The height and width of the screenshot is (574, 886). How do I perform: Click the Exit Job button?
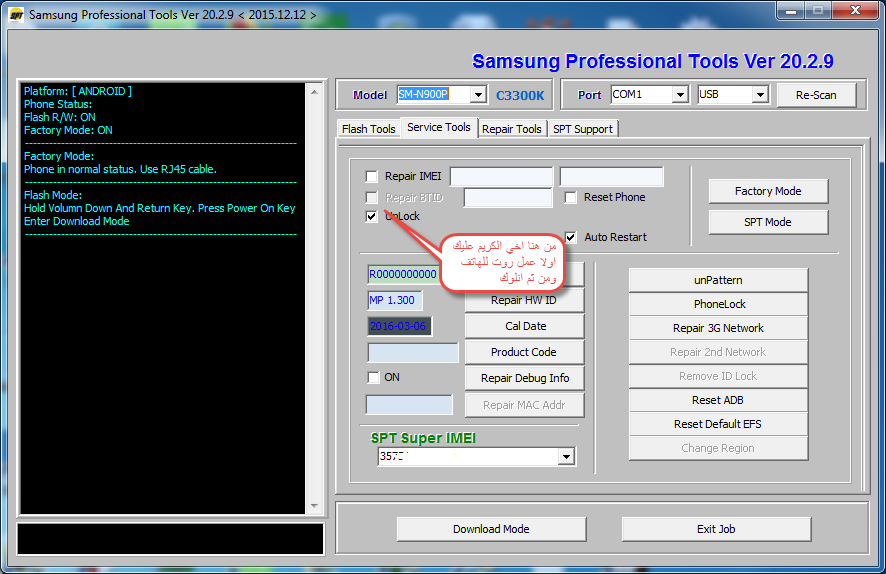point(716,529)
